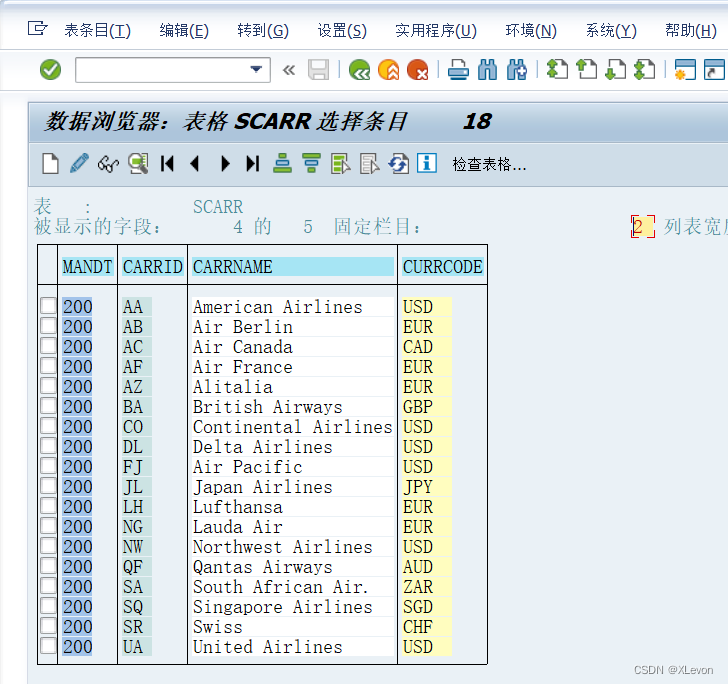Image resolution: width=728 pixels, height=684 pixels.
Task: Click the Create shortcut icon
Action: pos(715,70)
